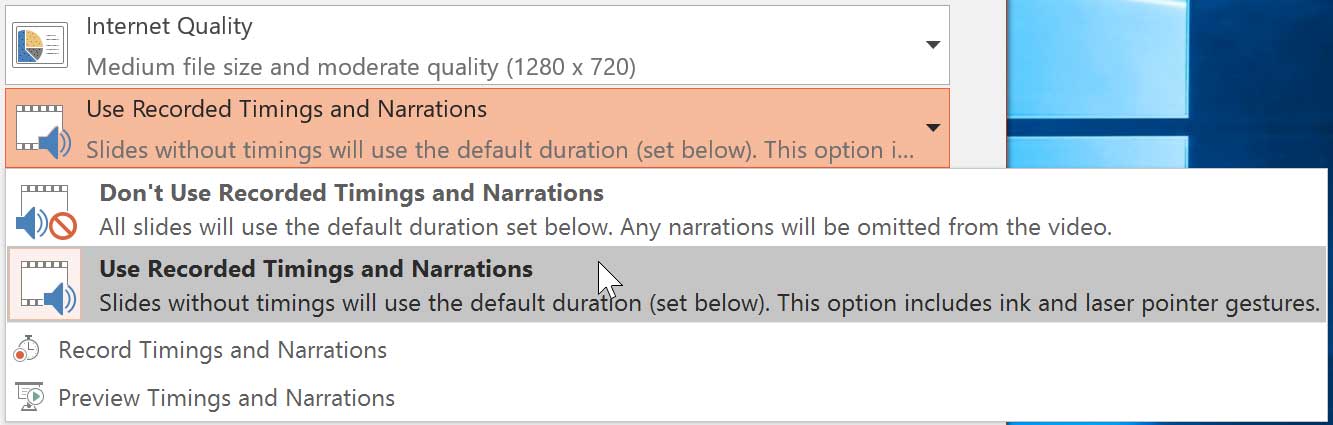Click the highlighted filmstrip speaker icon in the list
Viewport: 1333px width, 425px height.
(46, 285)
